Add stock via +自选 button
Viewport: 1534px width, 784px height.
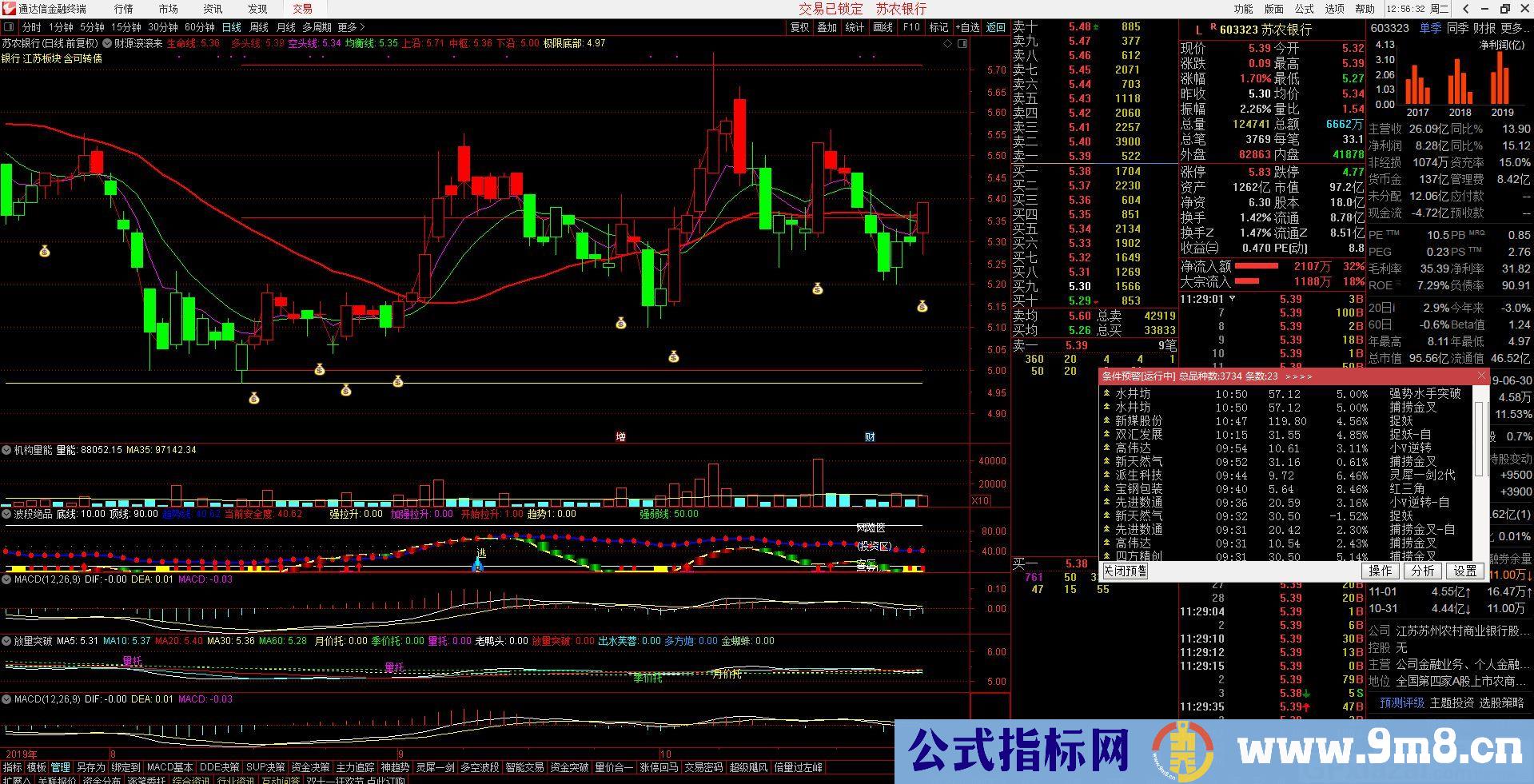[x=967, y=27]
